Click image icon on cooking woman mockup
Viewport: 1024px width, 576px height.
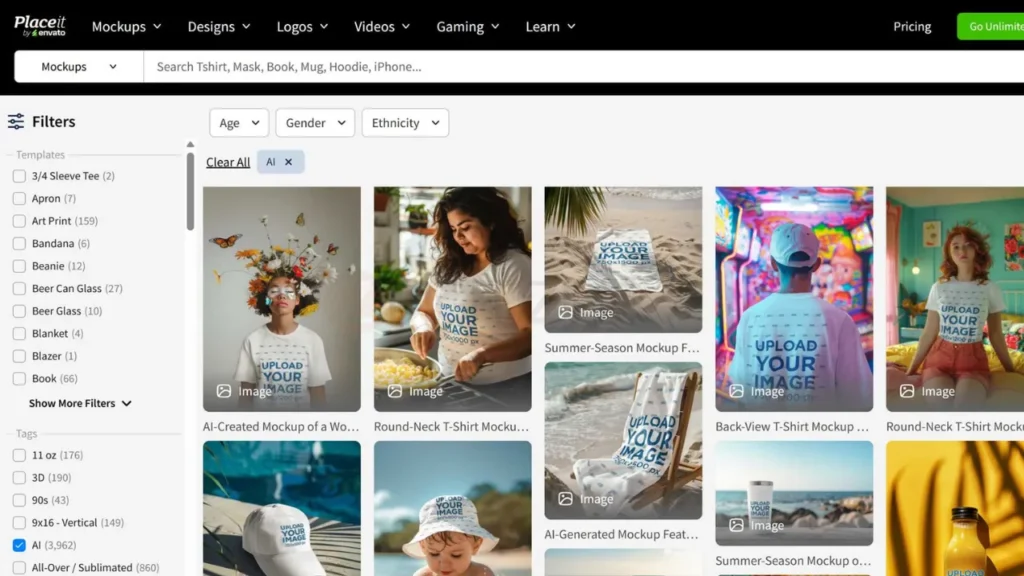click(x=395, y=391)
